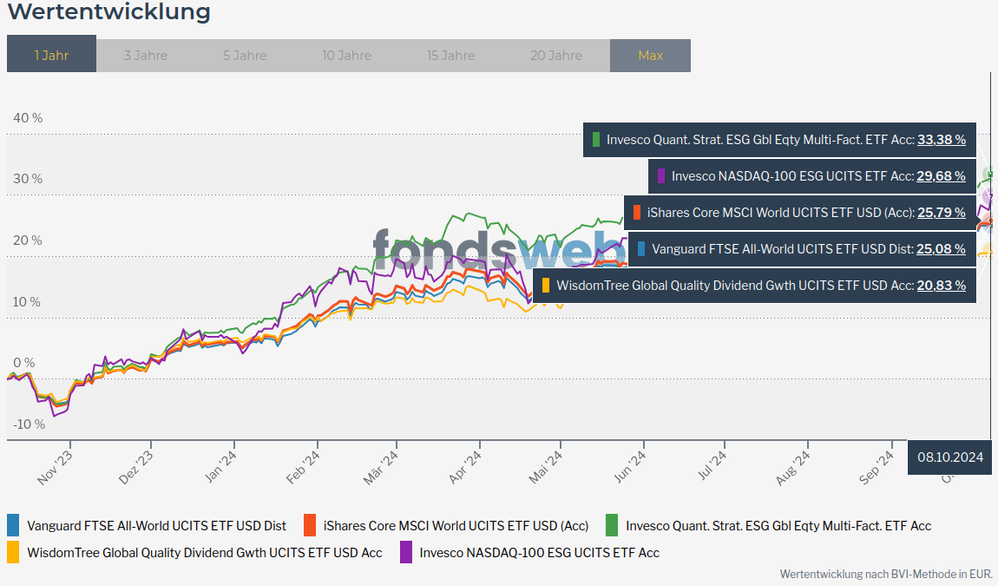Screen dimensions: 998x586
Task: Switch to the 5 Jahre tab
Action: click(245, 55)
